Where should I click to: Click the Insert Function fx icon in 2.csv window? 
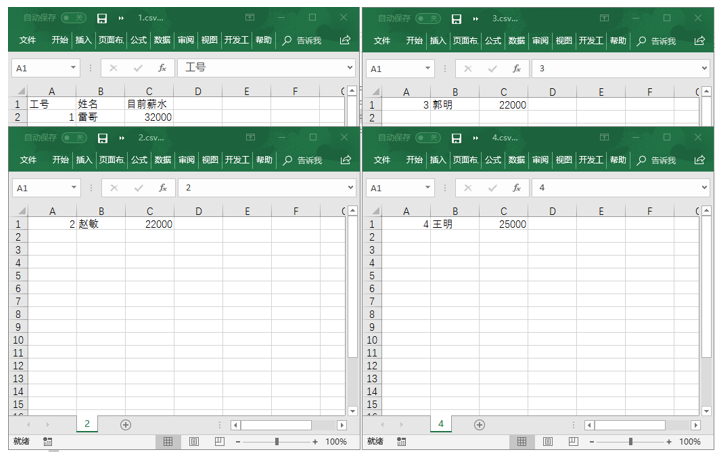coord(162,188)
